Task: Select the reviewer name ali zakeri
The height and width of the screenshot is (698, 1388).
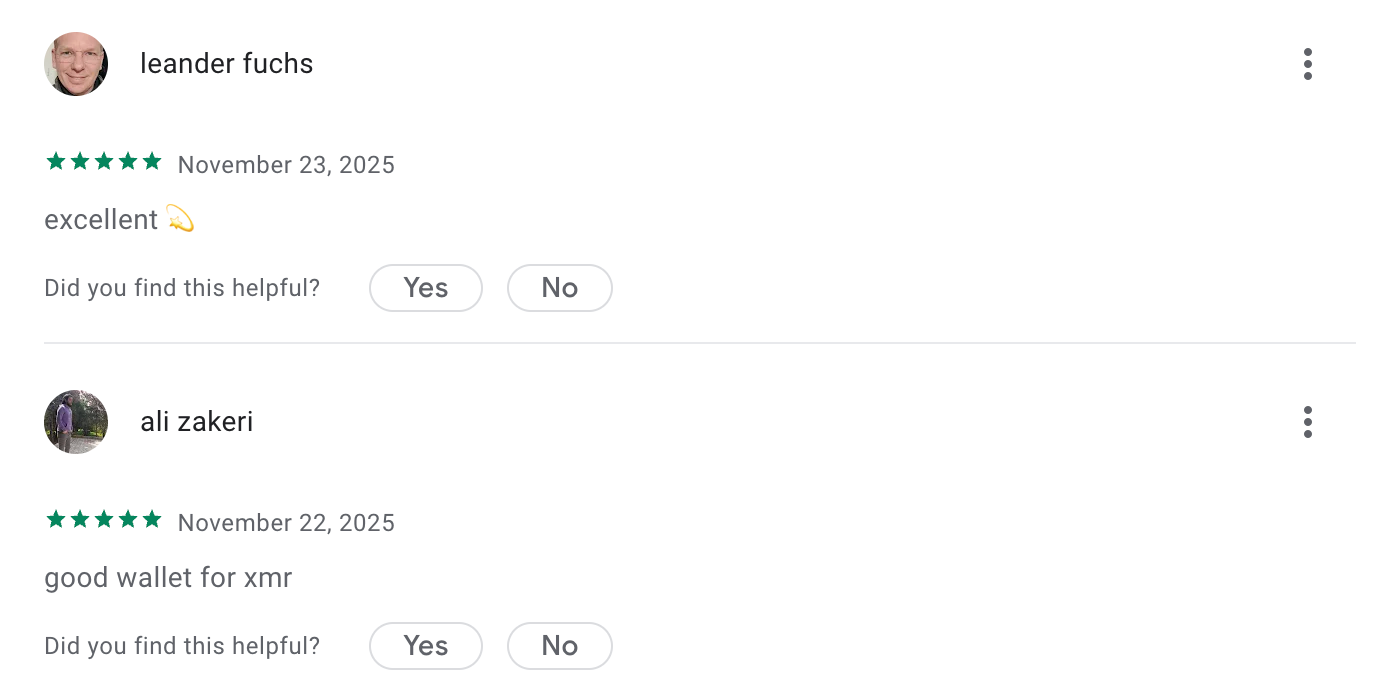Action: 196,421
